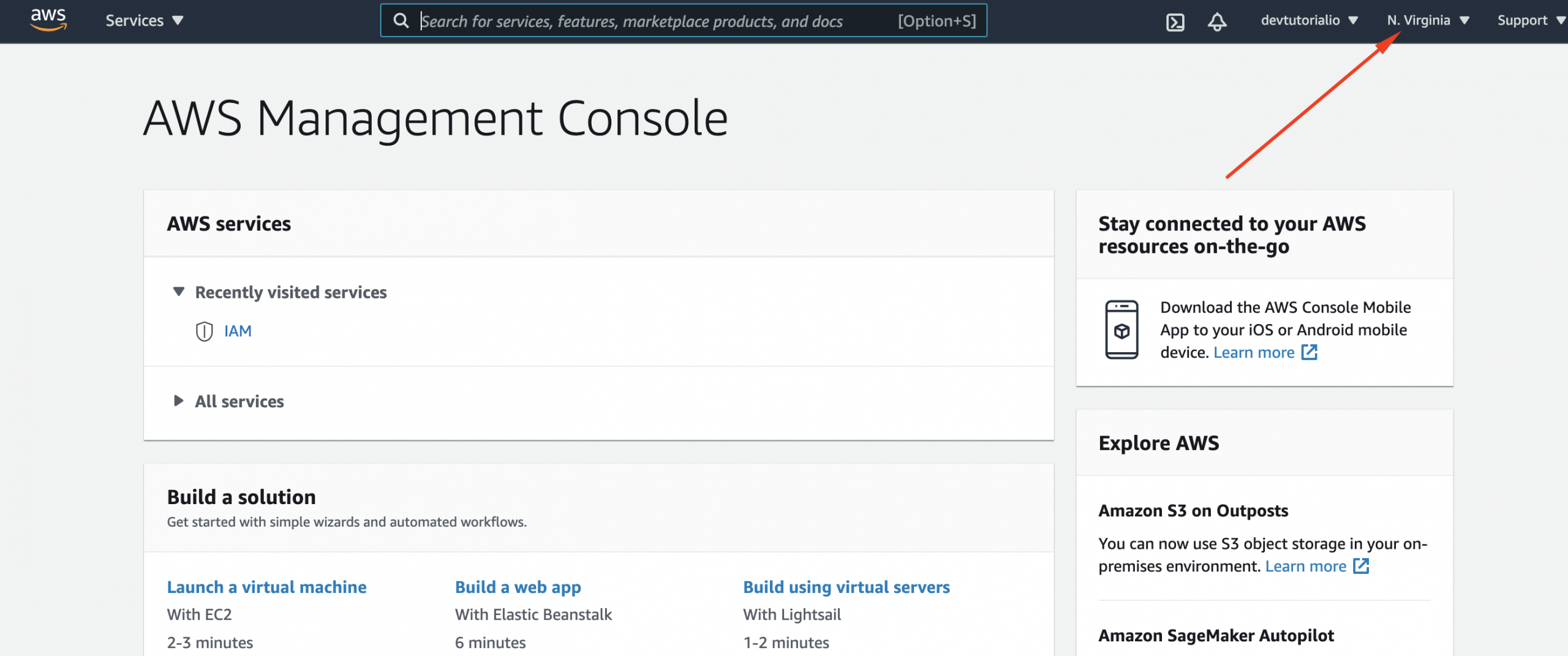Click the Amazon SageMaker Autopilot heading
Viewport: 1568px width, 656px height.
click(x=1216, y=635)
